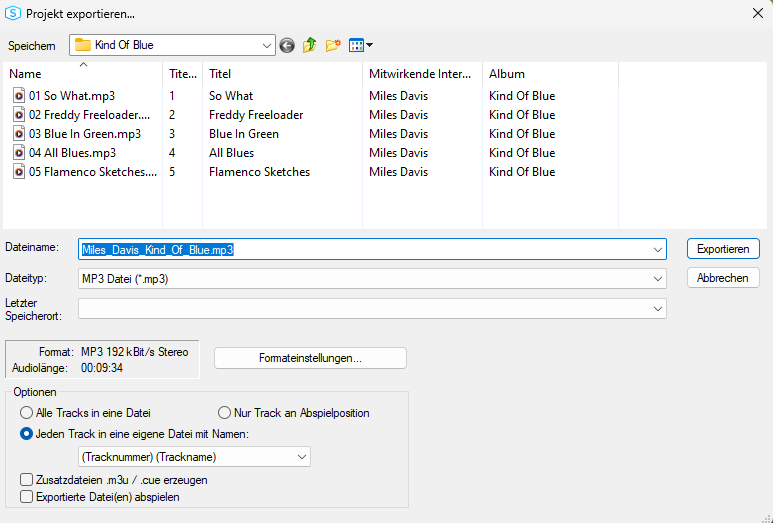Go back using the back arrow icon
The height and width of the screenshot is (523, 773).
pos(287,45)
